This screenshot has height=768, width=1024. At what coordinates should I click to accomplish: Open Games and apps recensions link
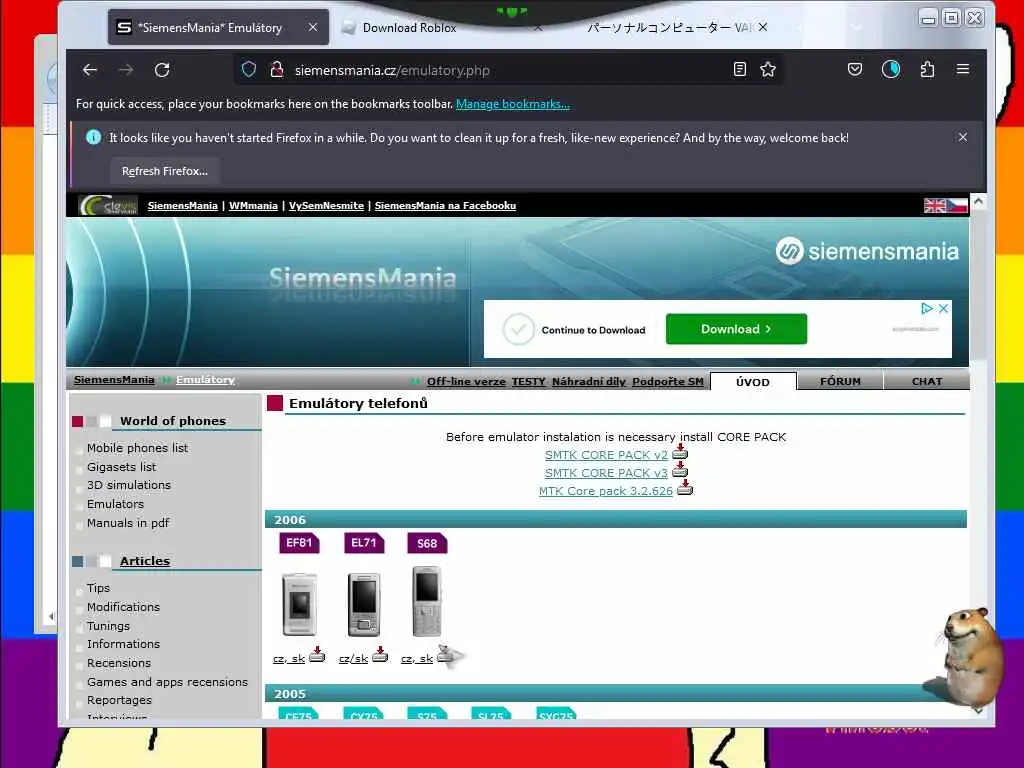tap(167, 682)
